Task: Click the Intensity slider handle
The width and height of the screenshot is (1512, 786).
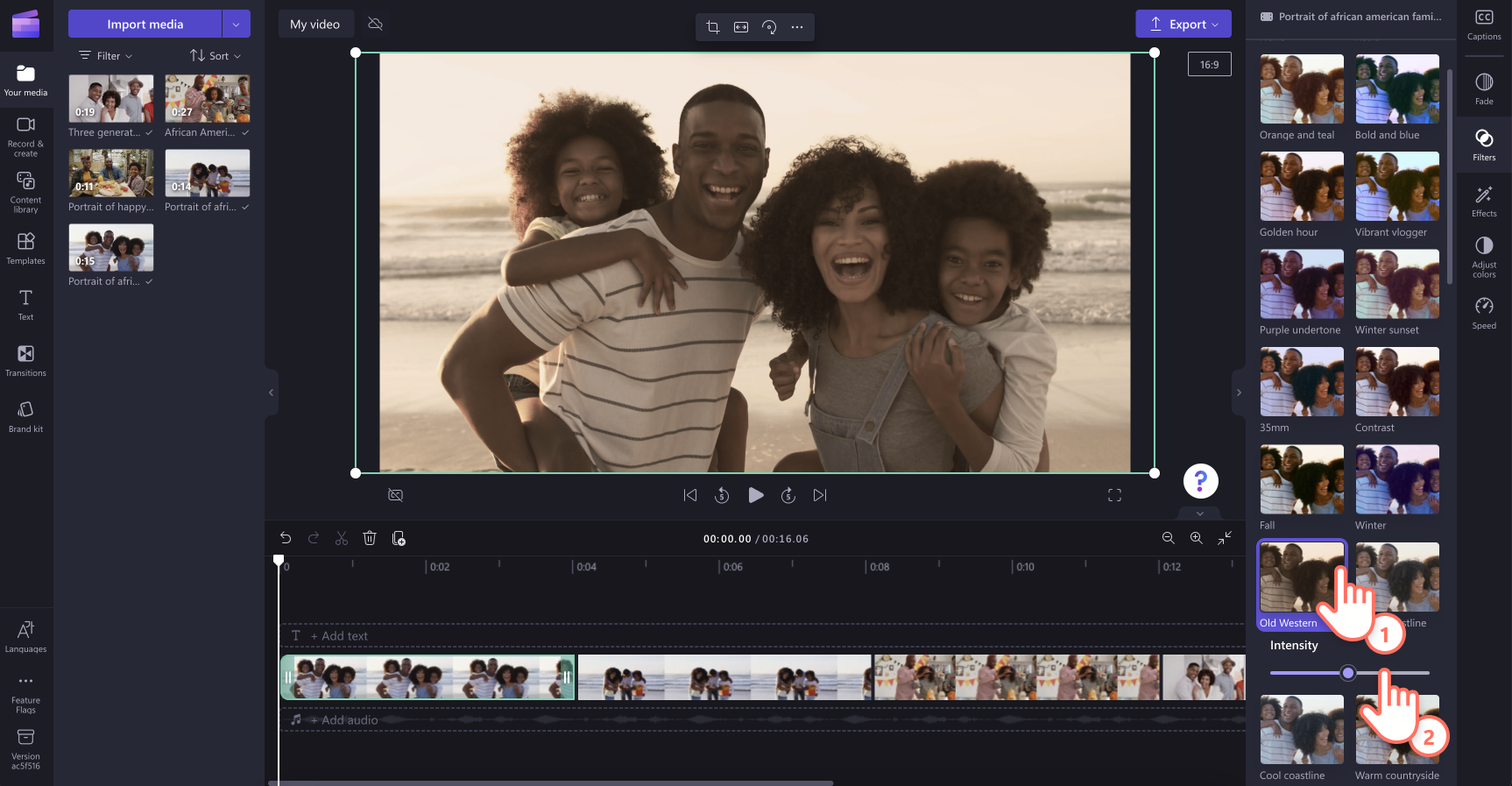Action: pos(1348,673)
